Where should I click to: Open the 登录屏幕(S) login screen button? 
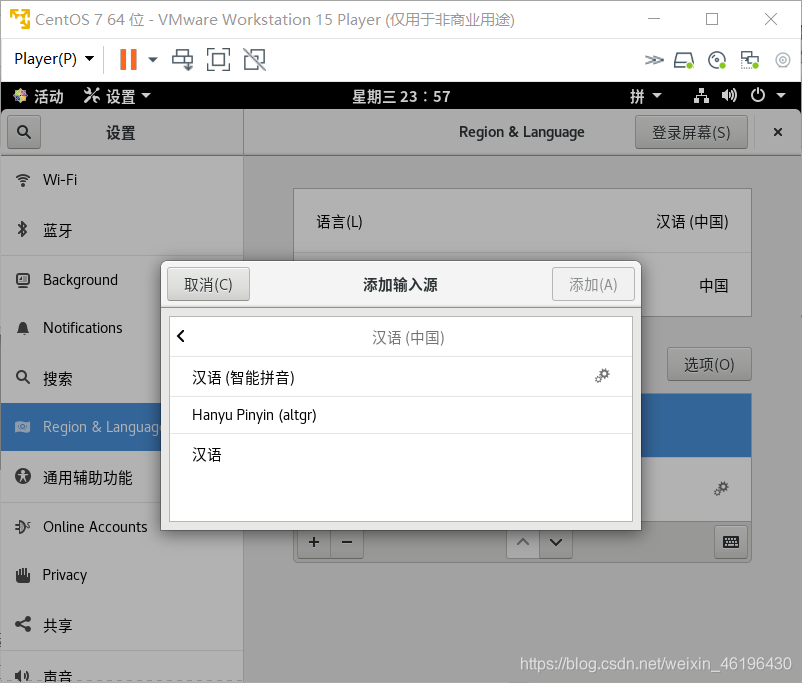coord(691,133)
